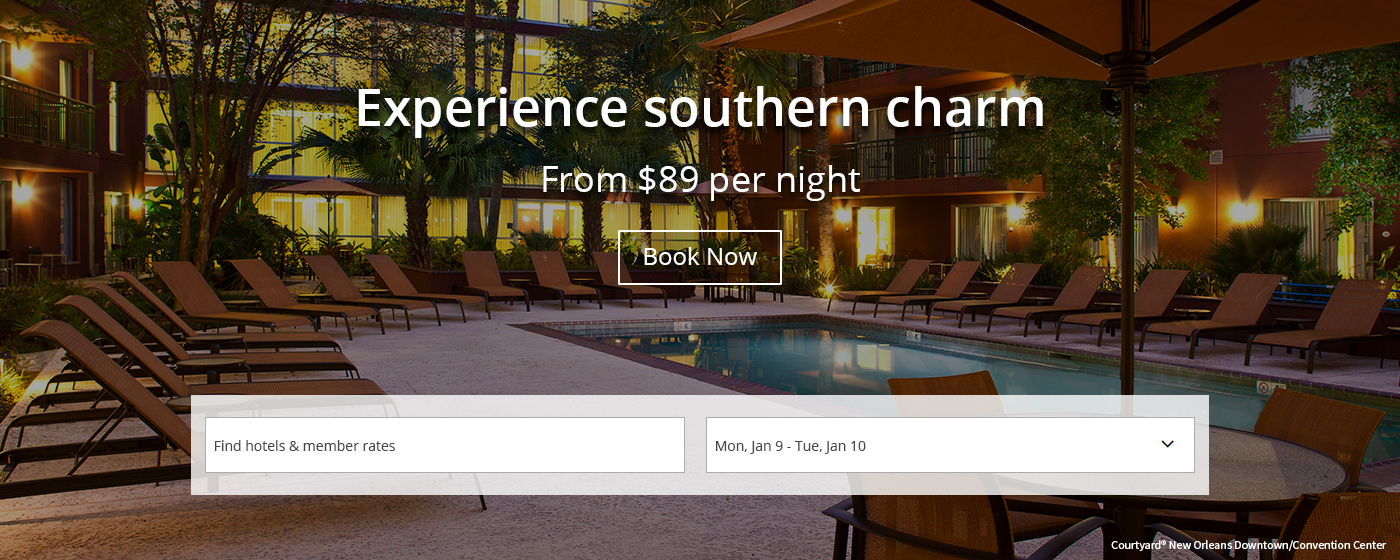This screenshot has height=560, width=1400.
Task: Click the Experience southern charm headline
Action: [x=699, y=108]
